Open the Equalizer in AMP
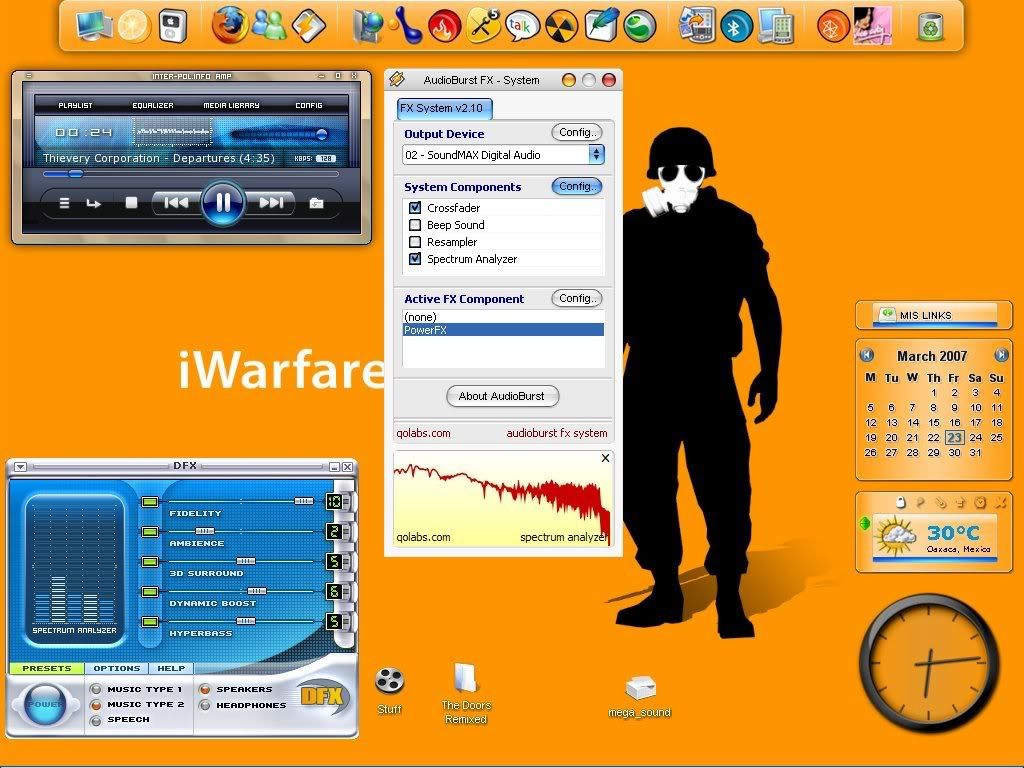Screen dimensions: 1024x768 tap(153, 105)
